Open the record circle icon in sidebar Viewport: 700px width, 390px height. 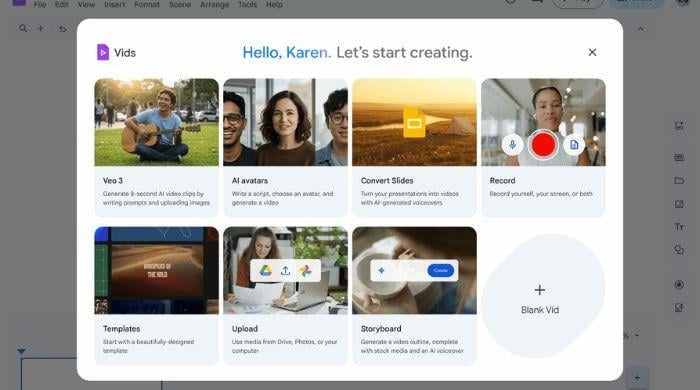coord(679,285)
